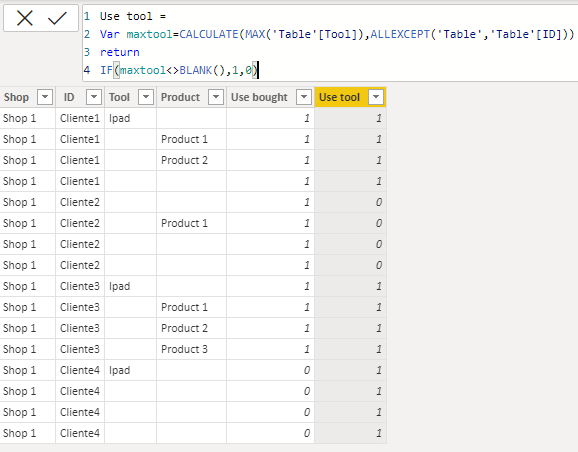Click the 'return' keyword in formula bar

(x=119, y=52)
